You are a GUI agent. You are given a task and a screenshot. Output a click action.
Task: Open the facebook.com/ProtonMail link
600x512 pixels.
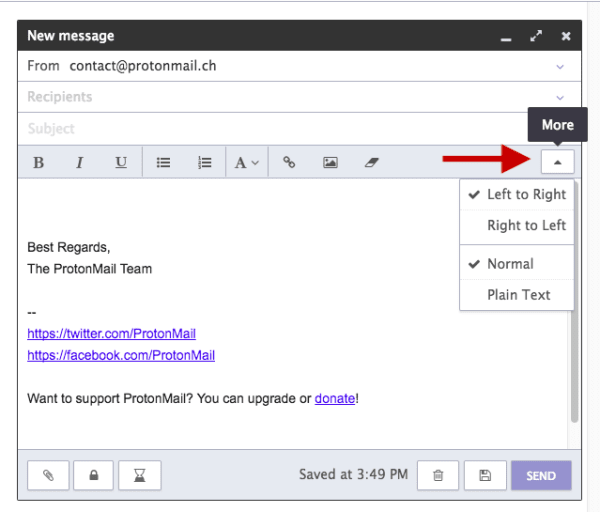[121, 355]
